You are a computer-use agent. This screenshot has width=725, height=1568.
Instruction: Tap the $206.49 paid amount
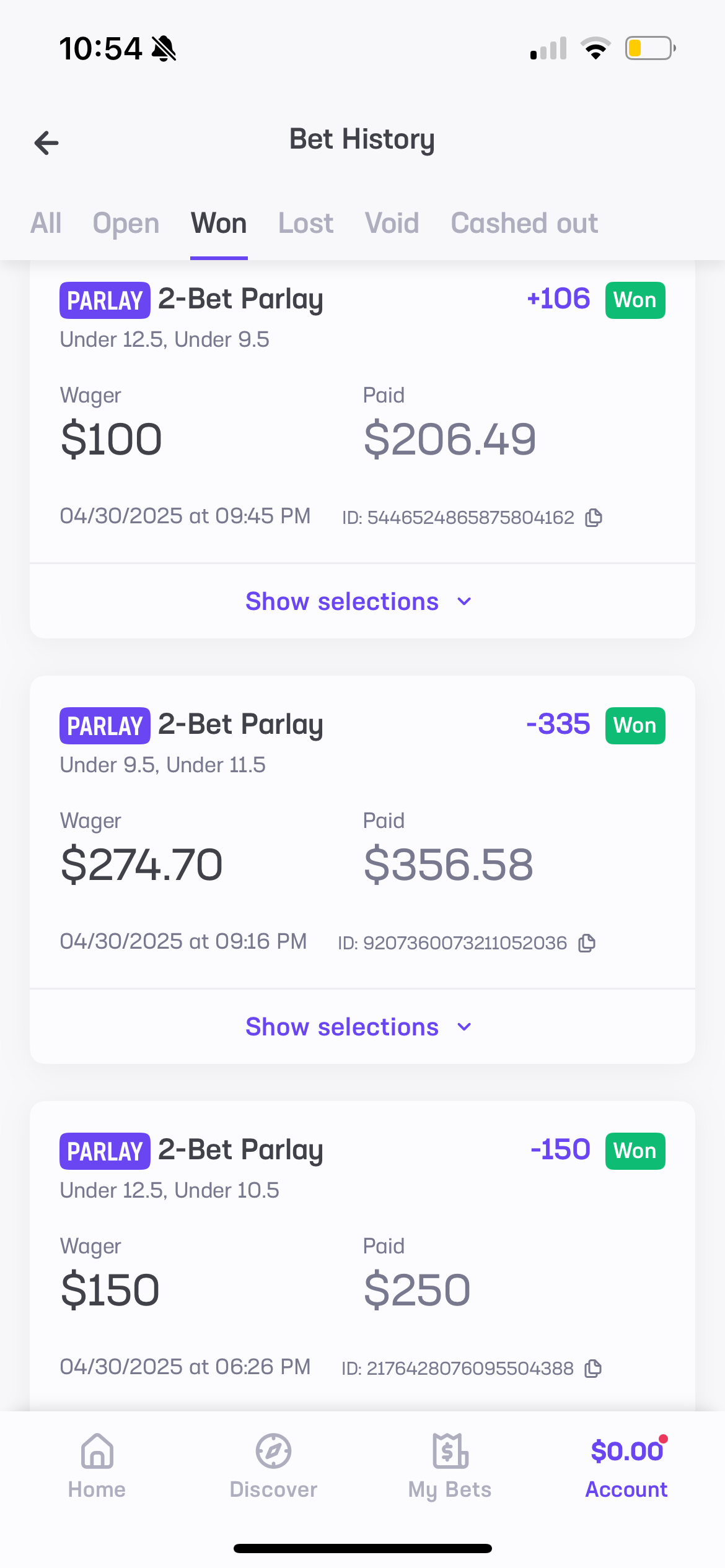(x=450, y=439)
